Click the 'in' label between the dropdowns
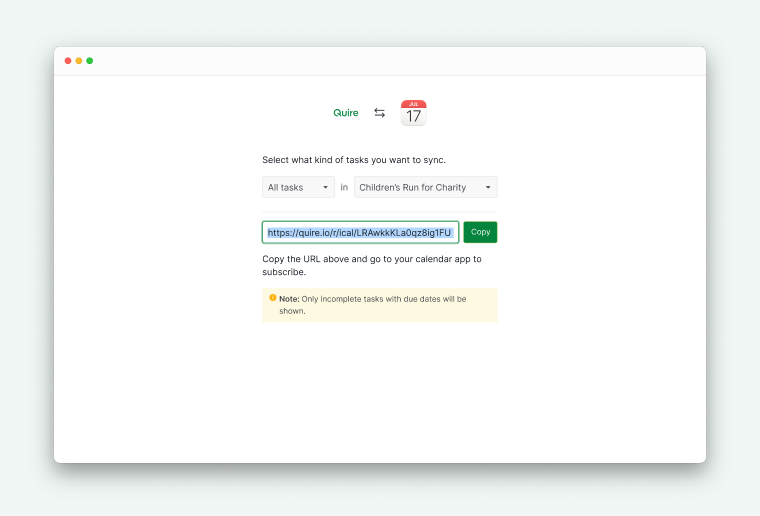760x516 pixels. click(344, 187)
